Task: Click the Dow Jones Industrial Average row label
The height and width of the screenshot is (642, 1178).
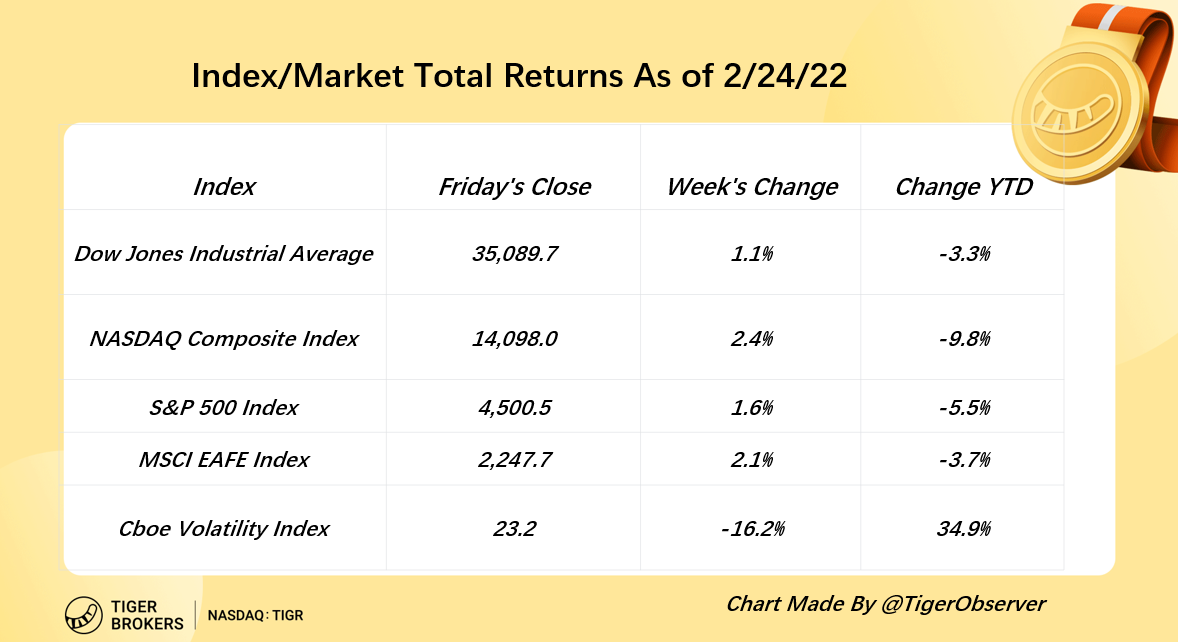Action: point(224,254)
